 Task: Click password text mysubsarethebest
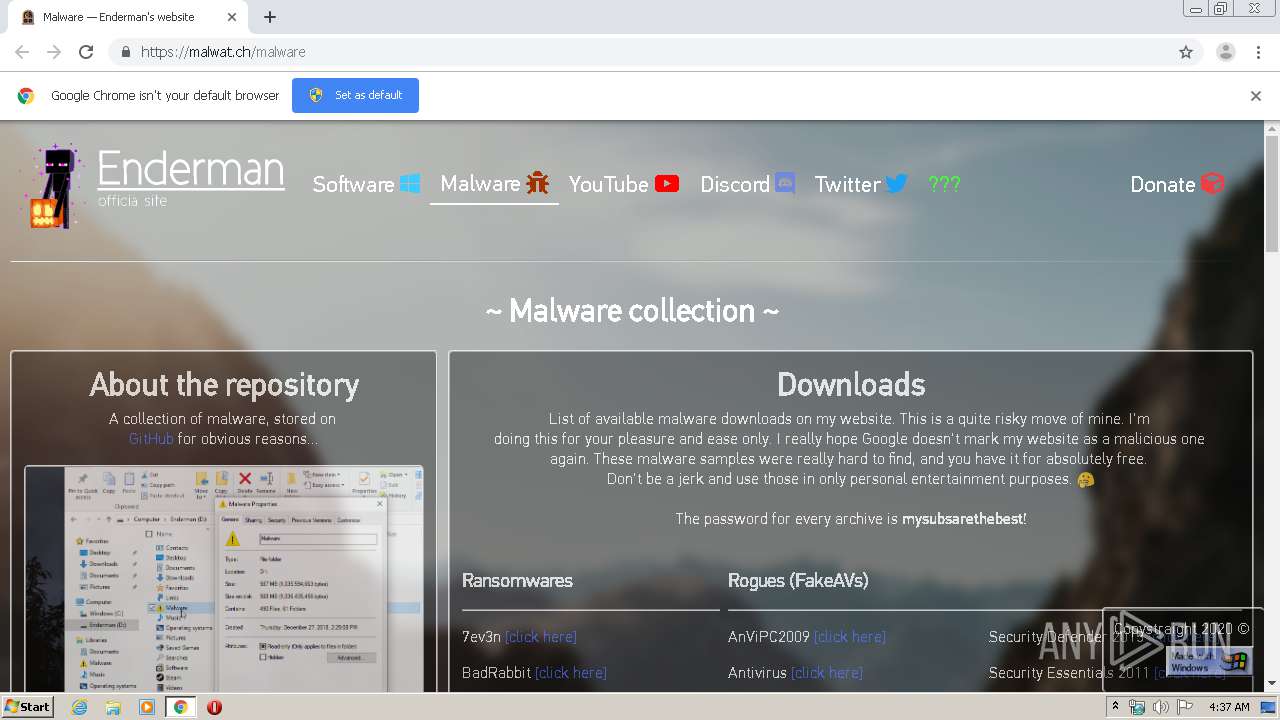[962, 519]
